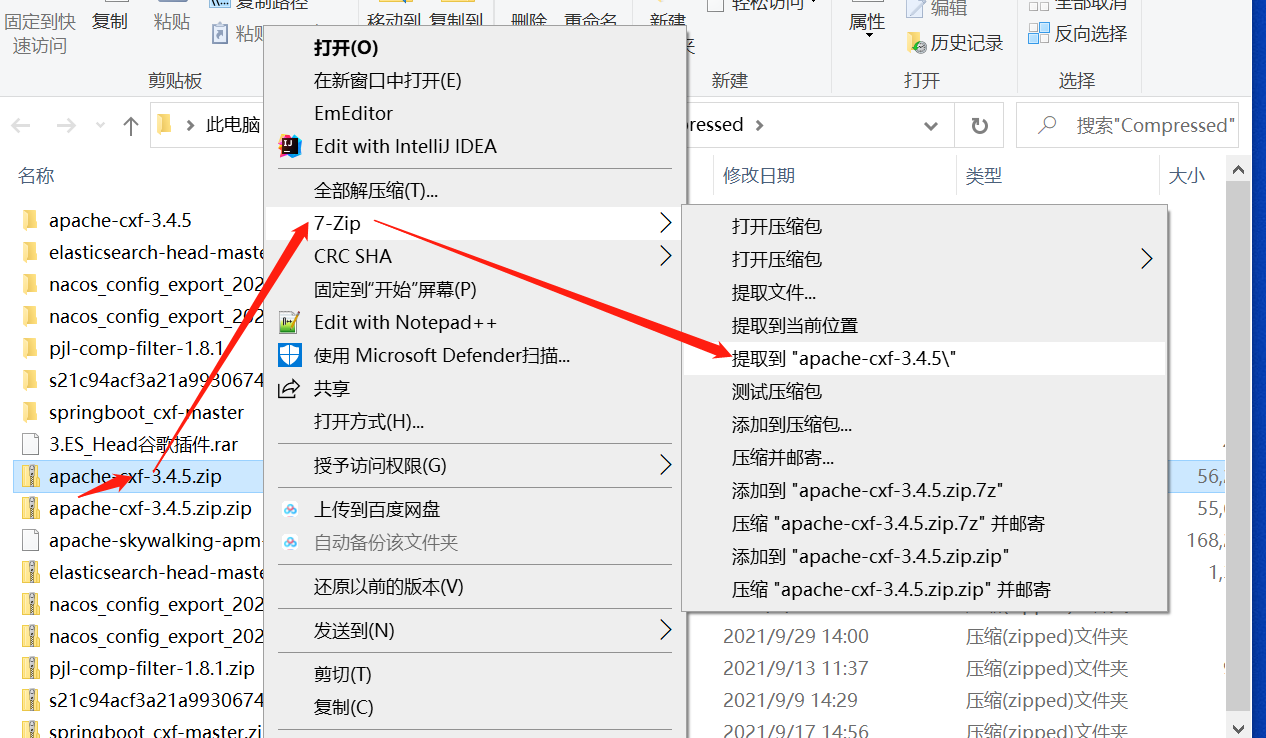The image size is (1266, 738).
Task: Click the reverse selection icon beside 反向选择
Action: 1039,34
